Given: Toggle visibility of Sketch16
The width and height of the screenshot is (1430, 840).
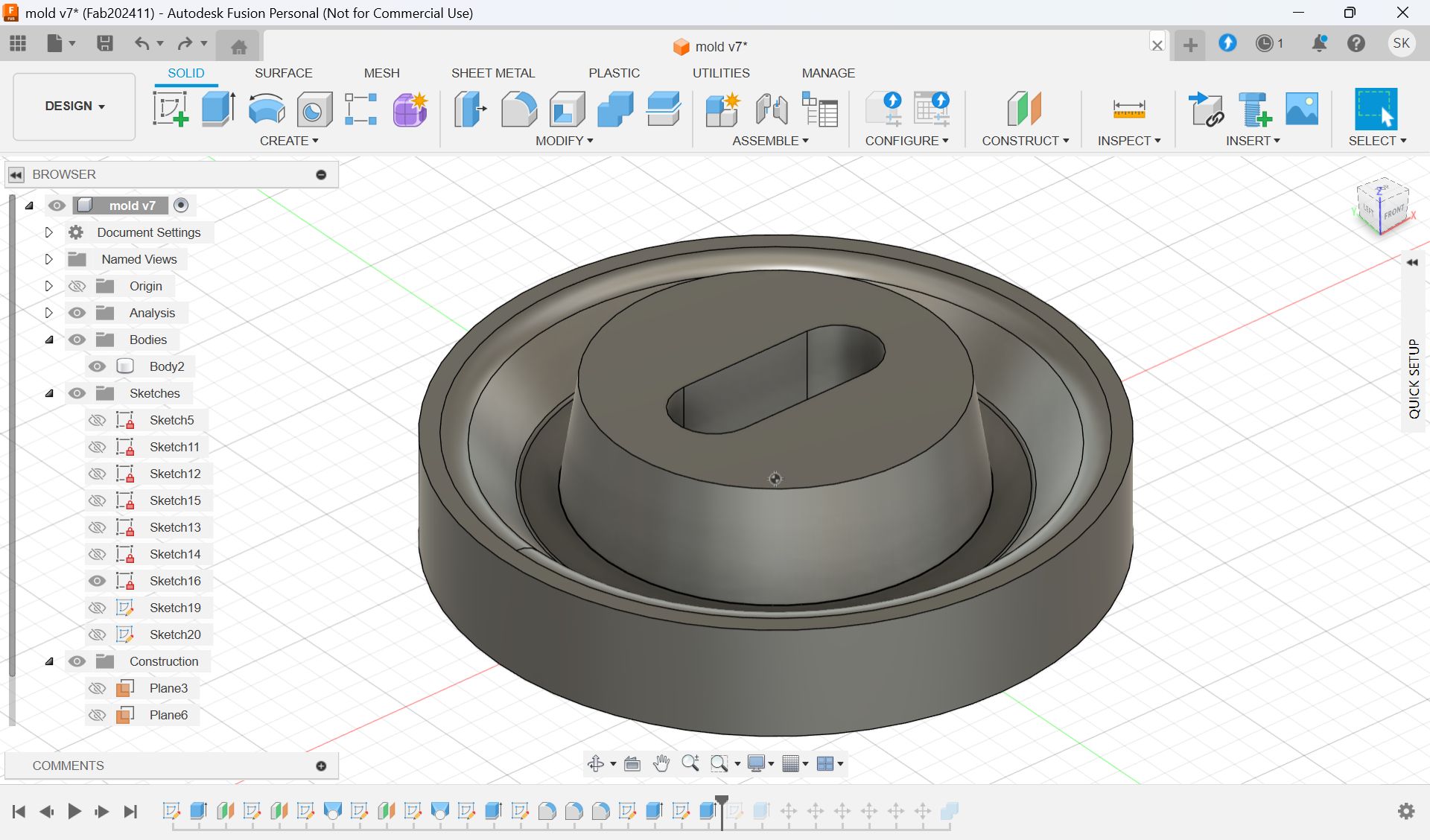Looking at the screenshot, I should [x=97, y=581].
